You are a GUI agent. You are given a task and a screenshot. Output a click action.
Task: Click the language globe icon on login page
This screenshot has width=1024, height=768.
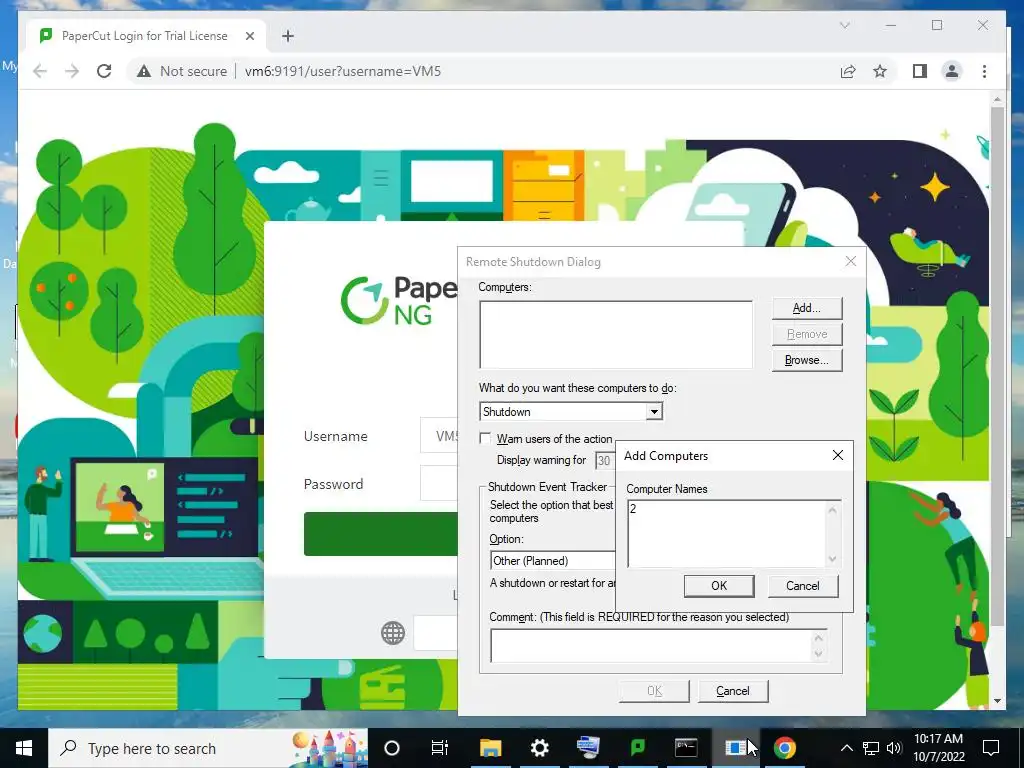pyautogui.click(x=393, y=633)
